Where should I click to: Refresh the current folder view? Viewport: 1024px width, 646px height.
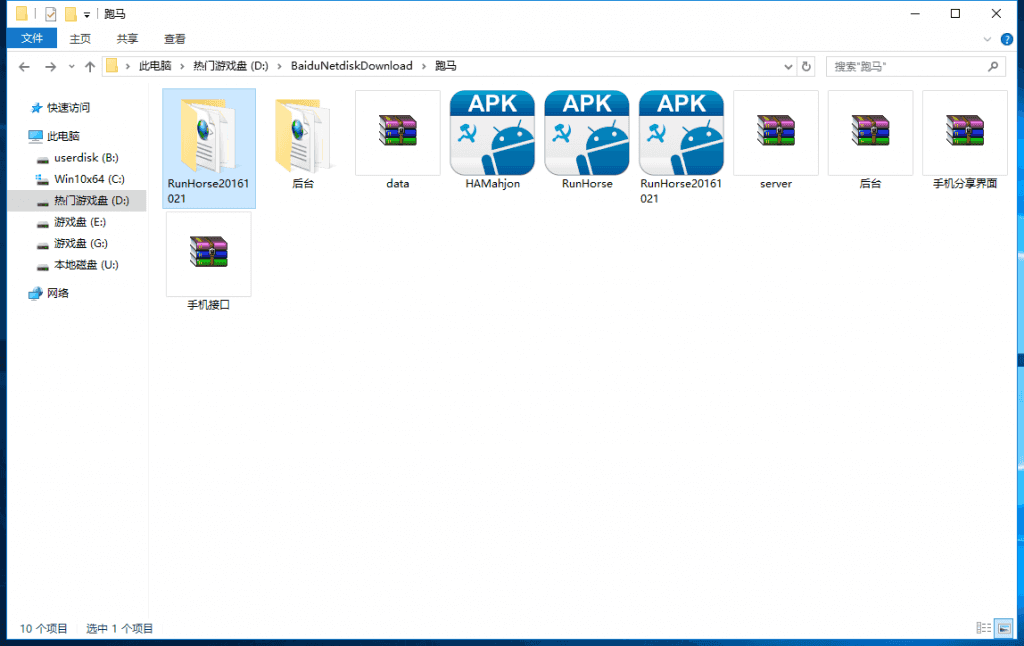[806, 67]
